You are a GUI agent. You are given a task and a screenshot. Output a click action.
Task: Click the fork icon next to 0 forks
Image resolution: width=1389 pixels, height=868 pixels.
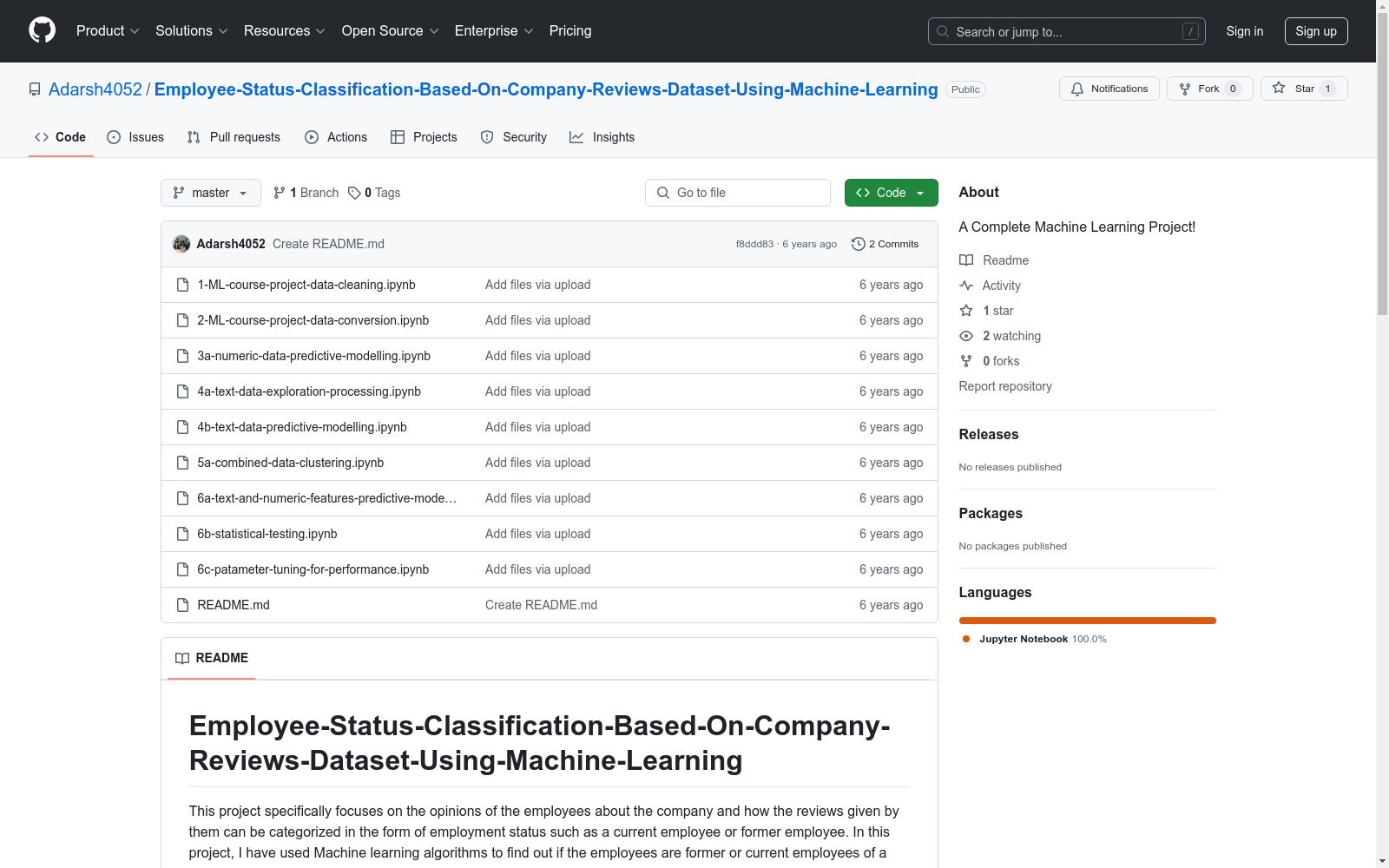coord(966,361)
